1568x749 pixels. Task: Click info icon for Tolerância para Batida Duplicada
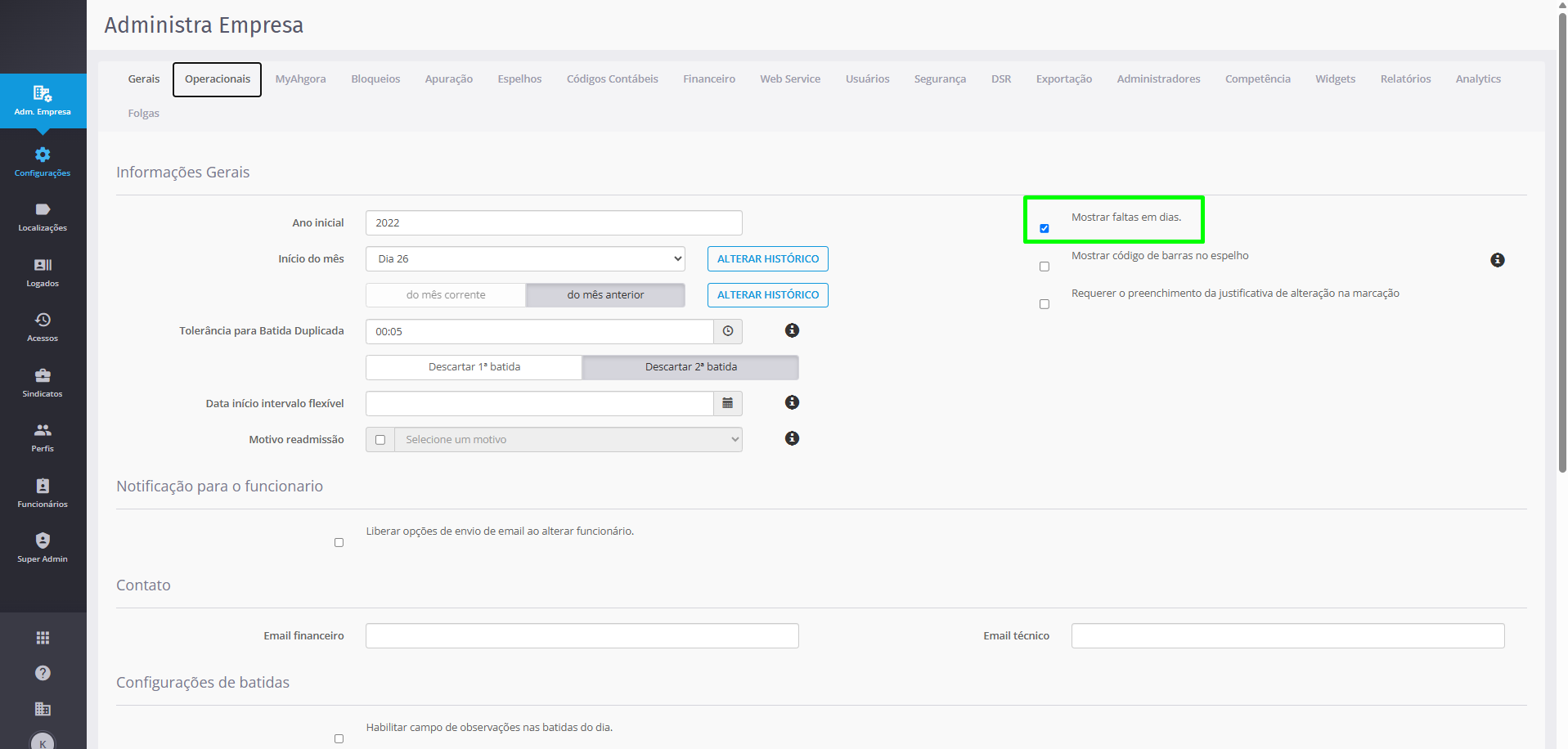792,330
